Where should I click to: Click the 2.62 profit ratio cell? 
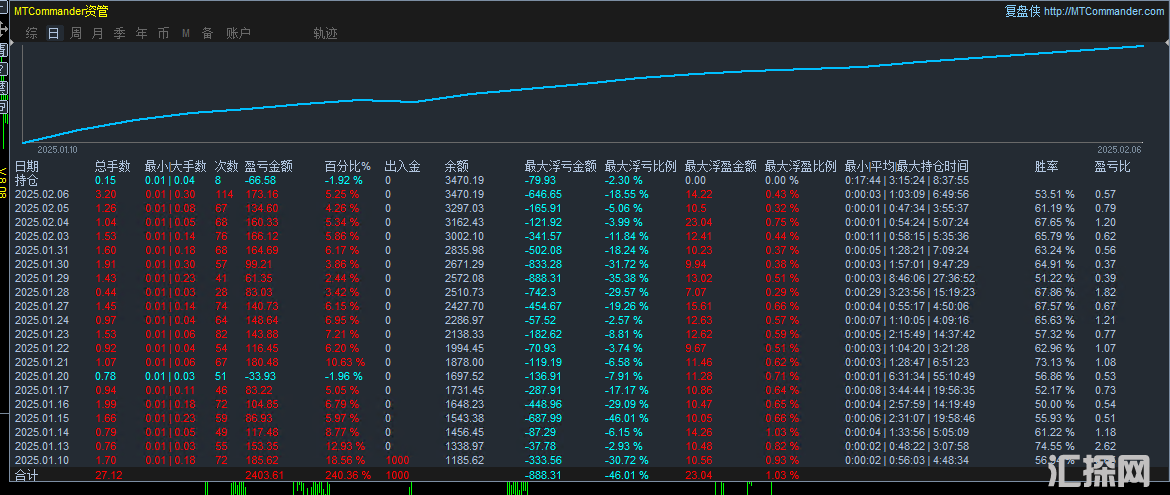(x=1104, y=446)
